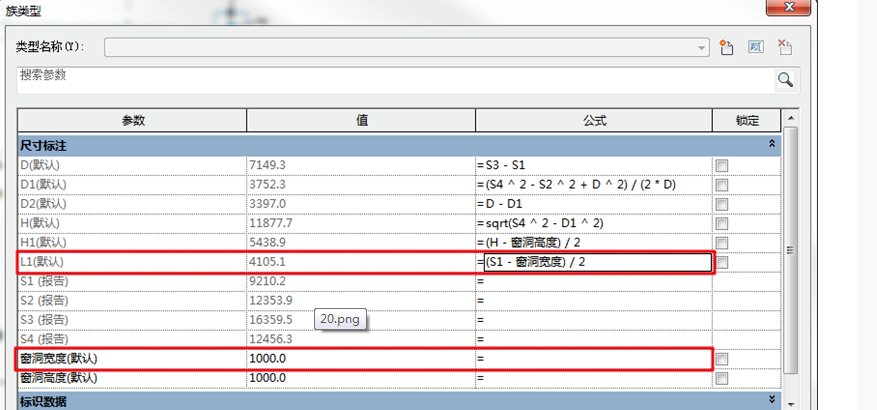The width and height of the screenshot is (877, 410).
Task: Click the Delete type icon
Action: pyautogui.click(x=785, y=48)
